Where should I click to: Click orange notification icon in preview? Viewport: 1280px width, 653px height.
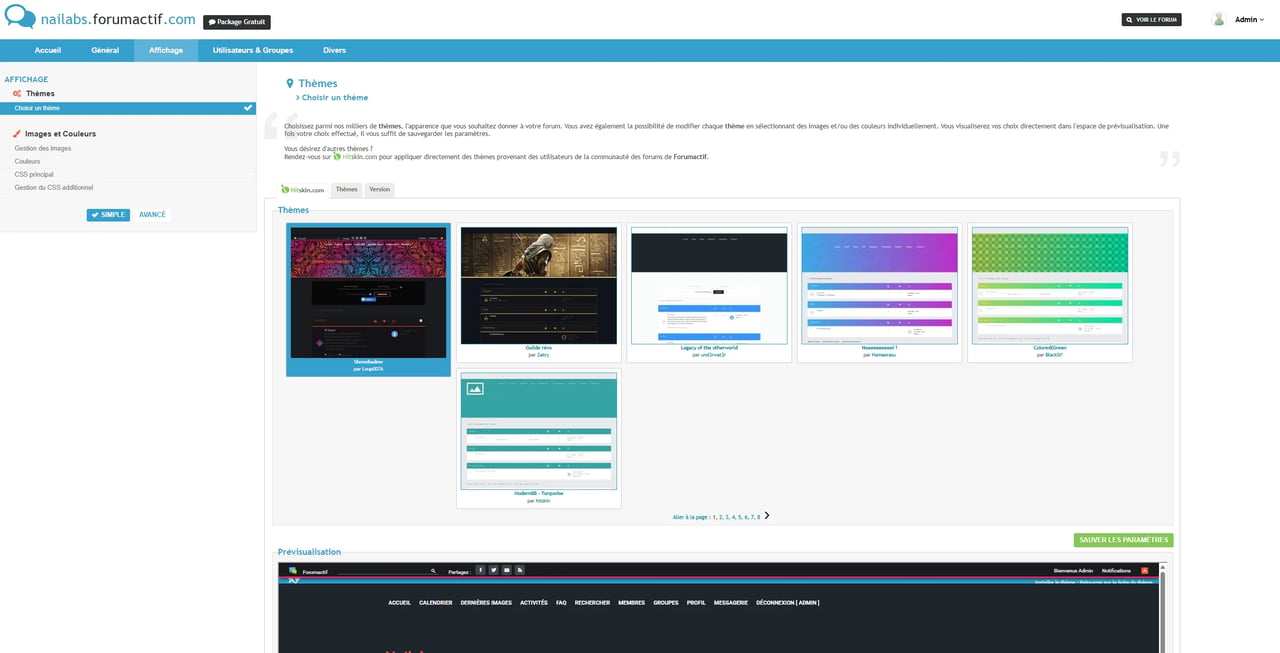[1144, 570]
